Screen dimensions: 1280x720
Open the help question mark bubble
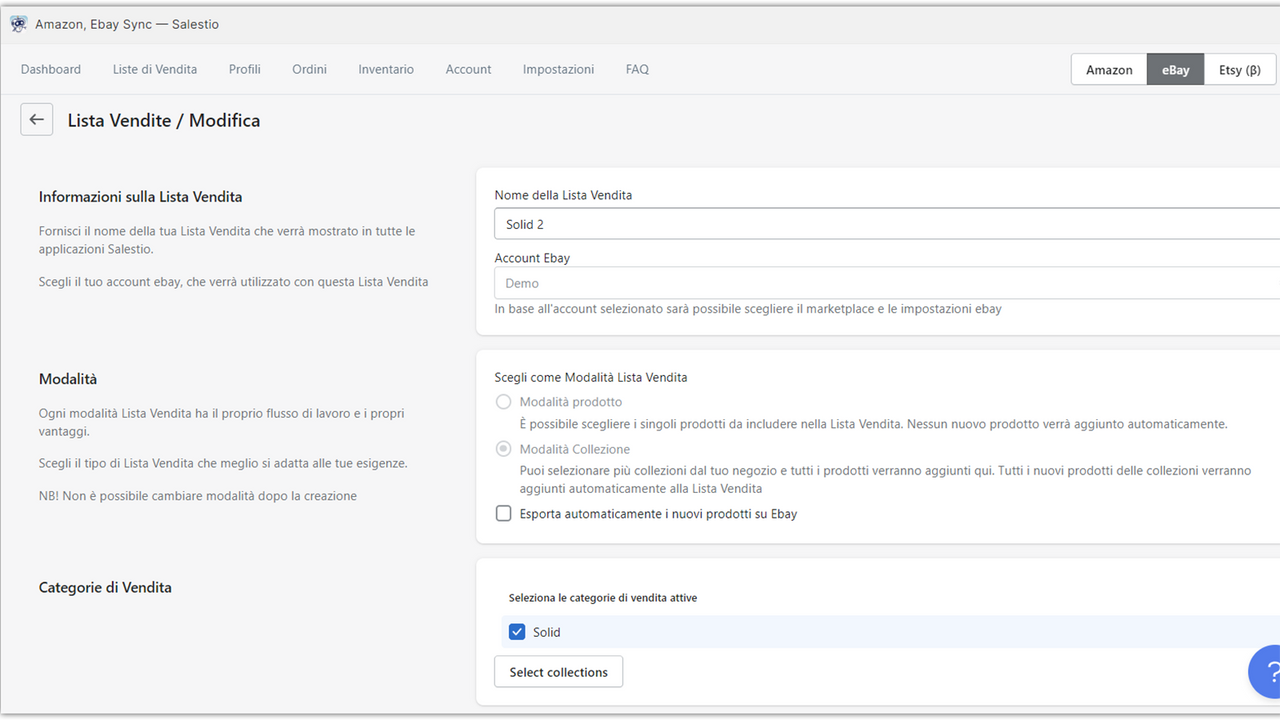(1266, 672)
